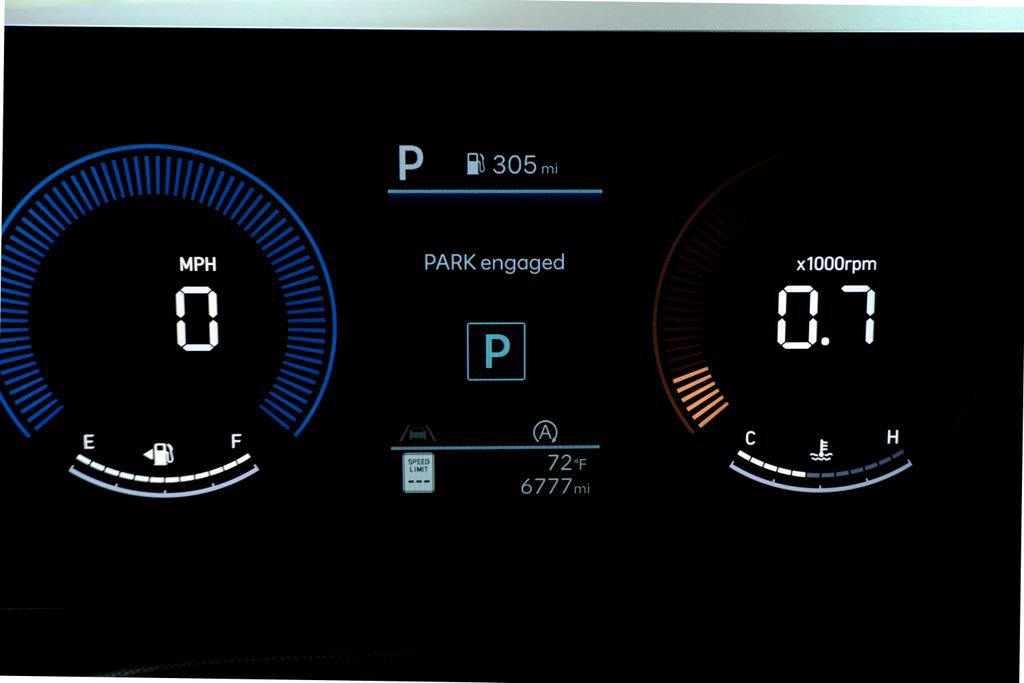Select the x1000rpm tachometer label
The width and height of the screenshot is (1024, 683).
click(x=837, y=264)
